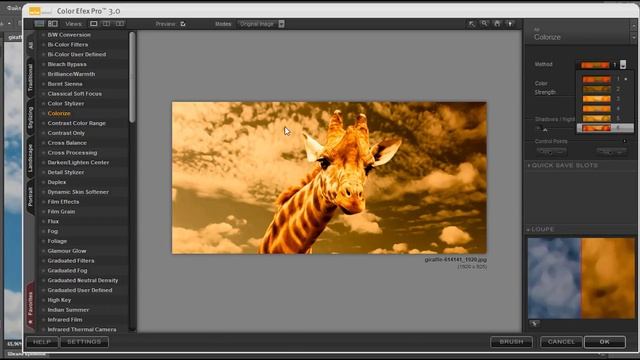Screen dimensions: 640x360
Task: Open the Modes dropdown showing Original Image
Action: [261, 24]
